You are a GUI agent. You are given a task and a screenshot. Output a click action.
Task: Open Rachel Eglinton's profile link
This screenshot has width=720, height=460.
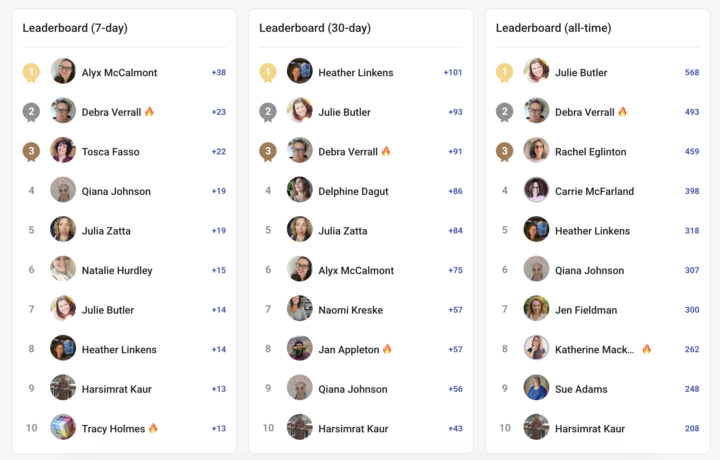(591, 152)
